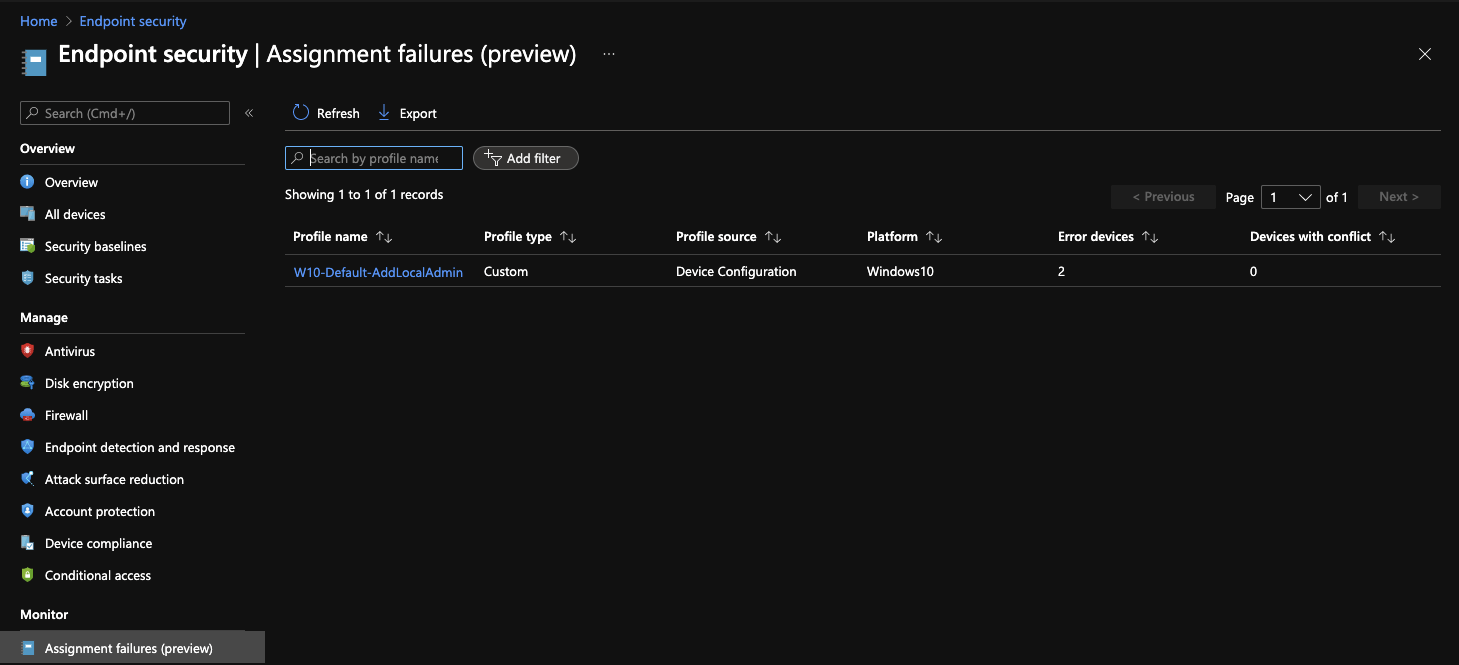1459x665 pixels.
Task: Click the Previous page button
Action: pos(1163,197)
